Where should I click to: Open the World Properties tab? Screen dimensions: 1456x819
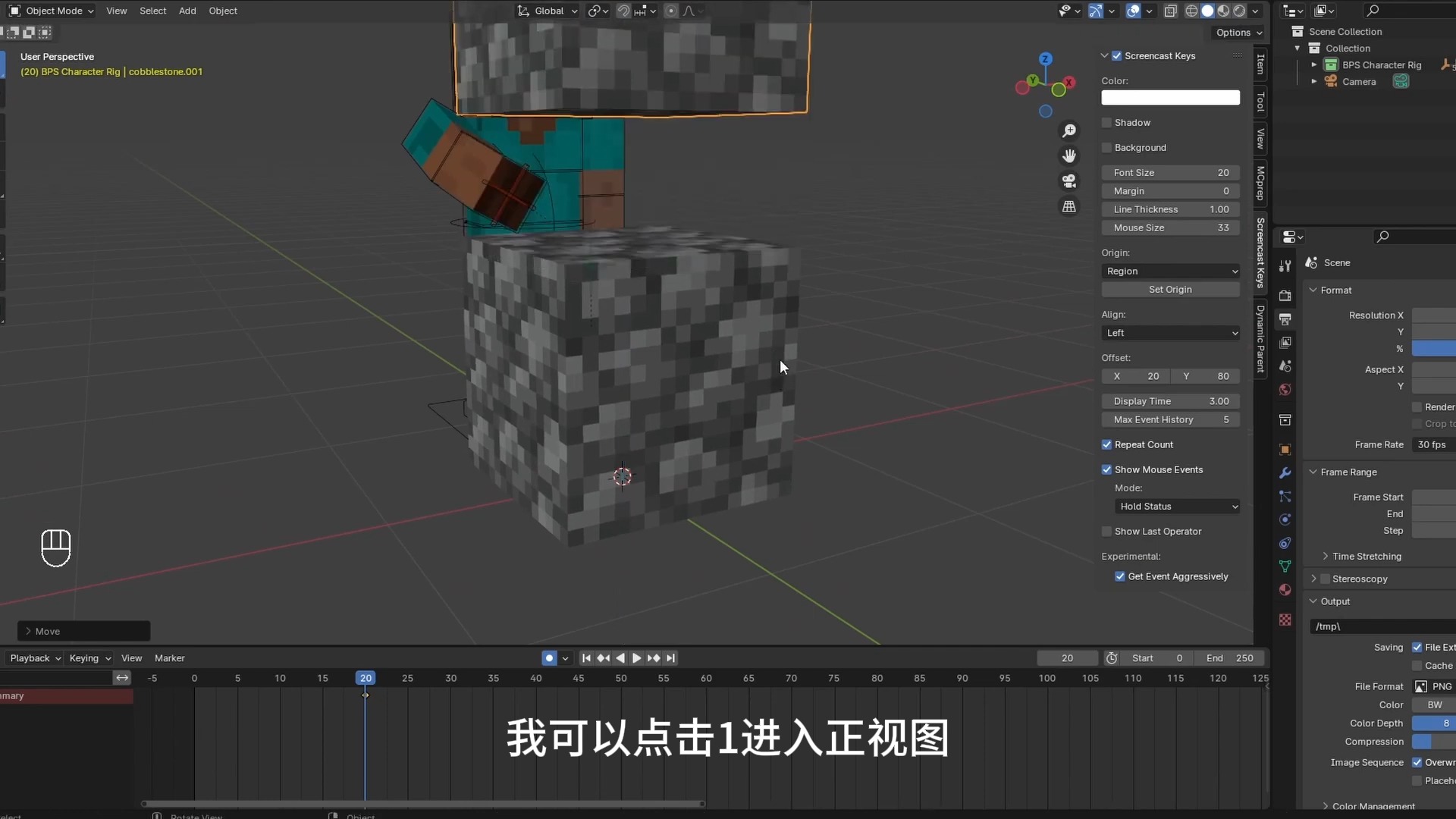click(1285, 389)
